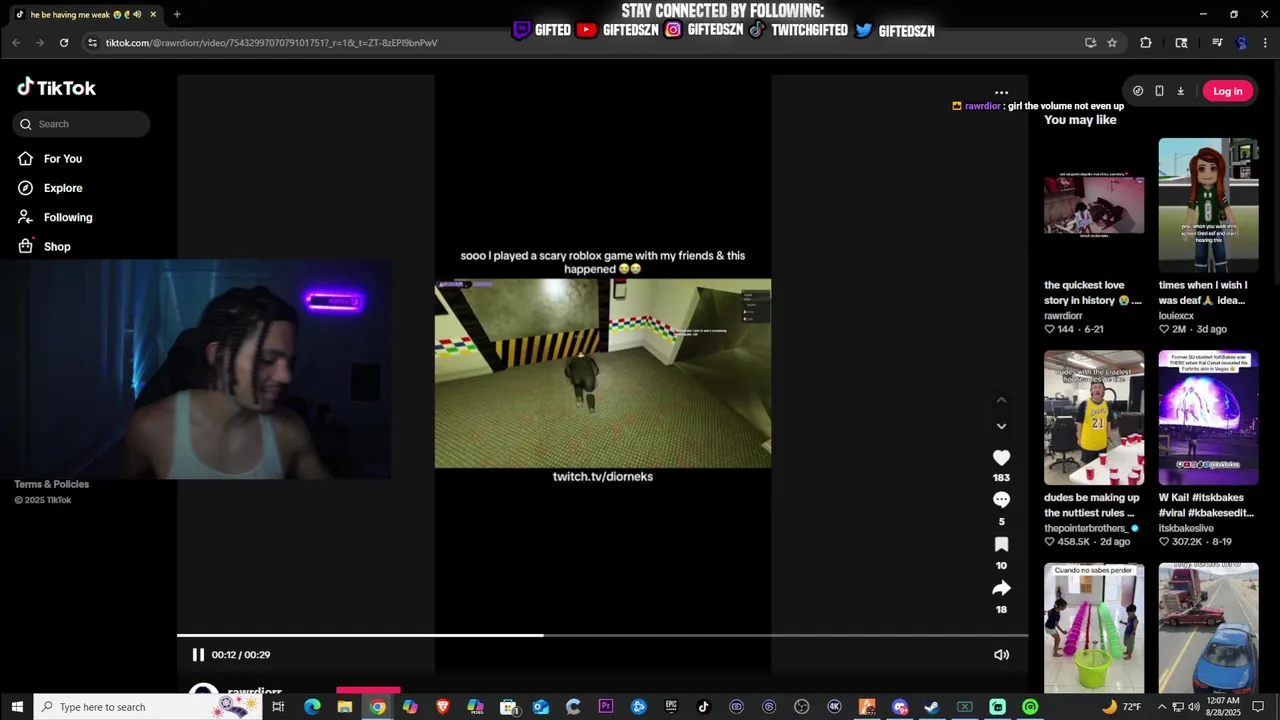Image resolution: width=1280 pixels, height=720 pixels.
Task: Open File Explorer from taskbar
Action: [345, 707]
